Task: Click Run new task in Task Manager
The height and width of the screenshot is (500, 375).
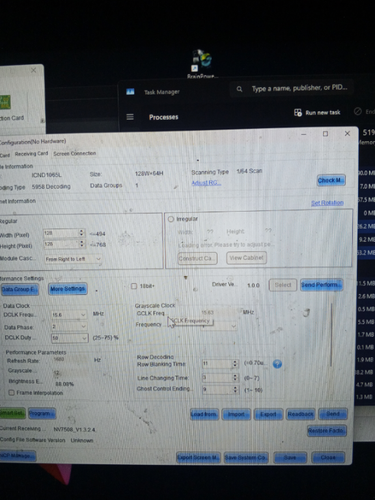Action: tap(317, 112)
